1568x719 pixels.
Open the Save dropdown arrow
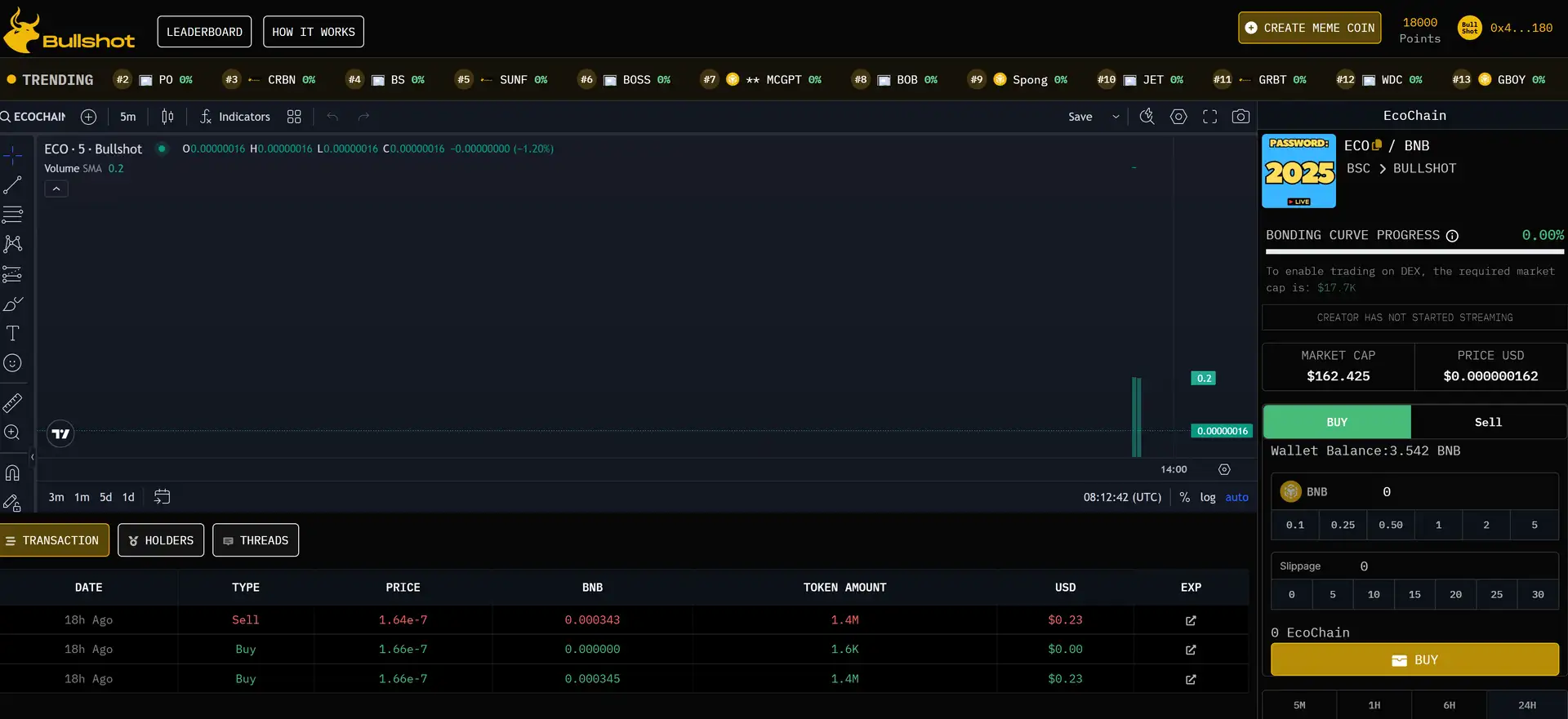(1116, 117)
